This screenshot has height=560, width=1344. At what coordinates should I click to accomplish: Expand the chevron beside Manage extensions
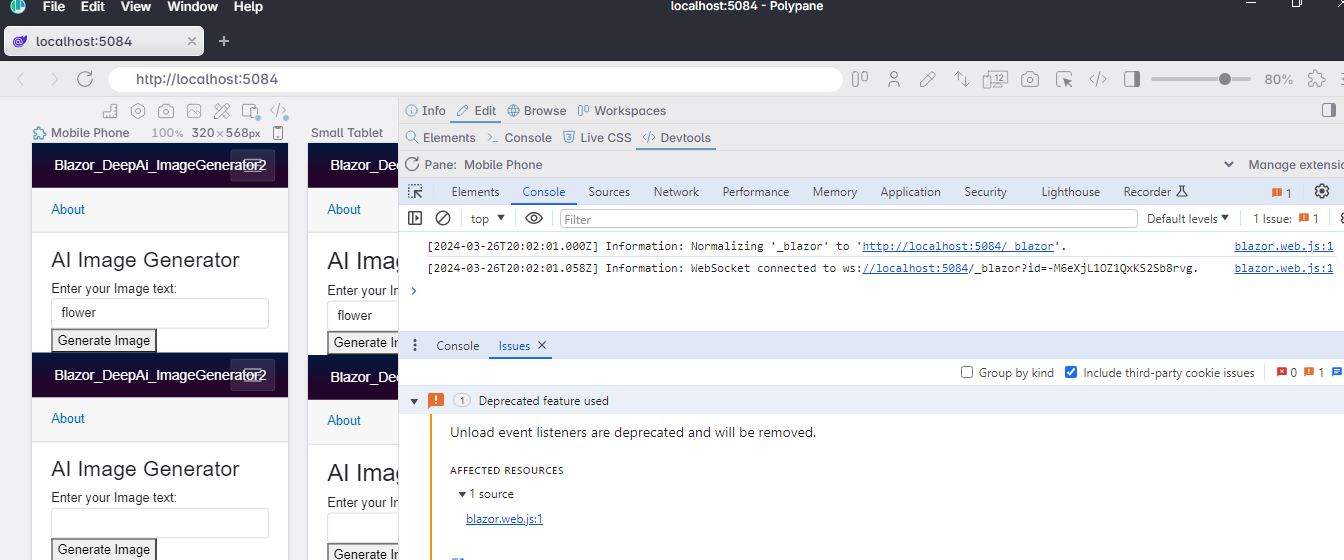coord(1229,164)
